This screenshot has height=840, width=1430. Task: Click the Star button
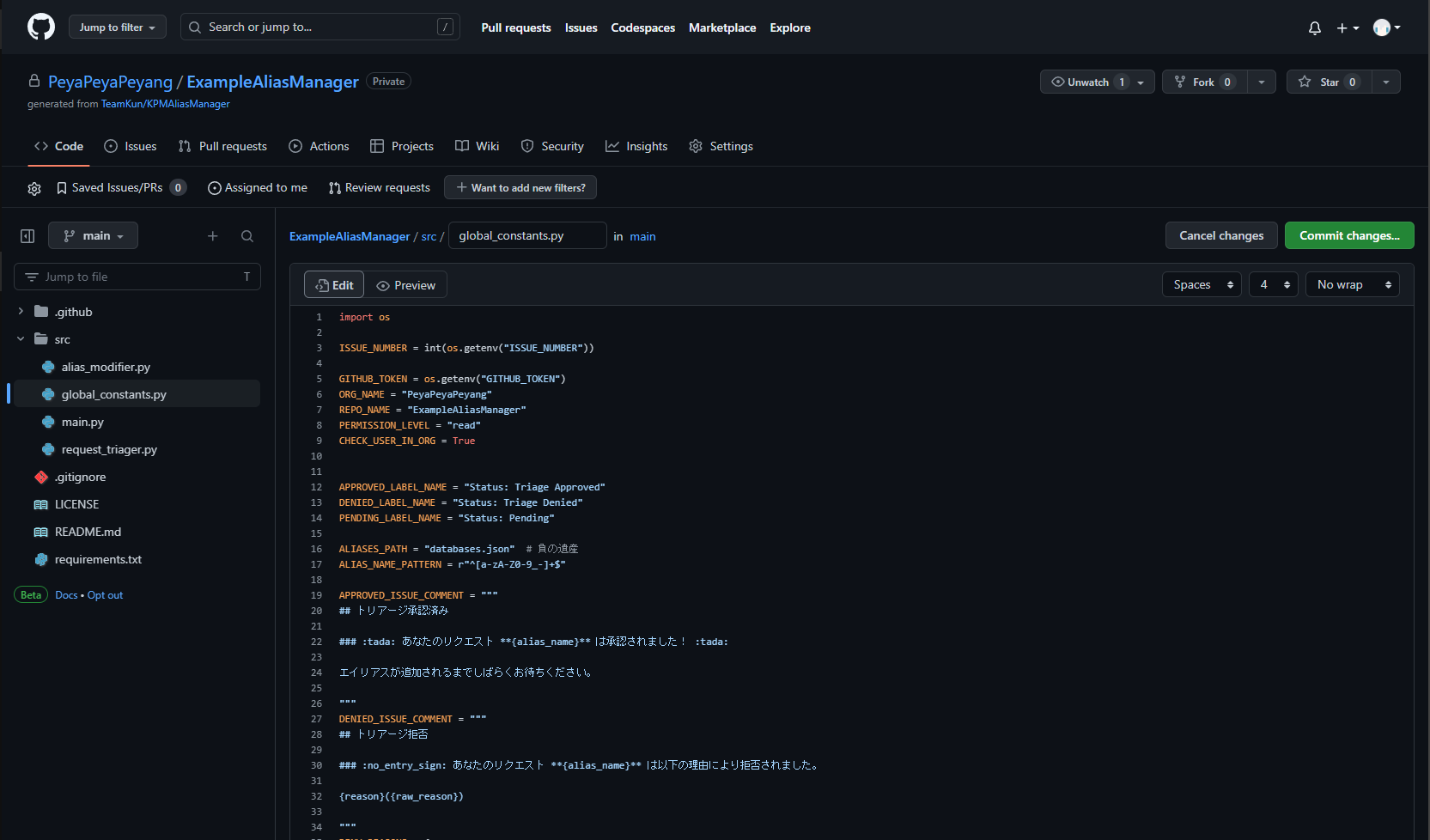tap(1329, 82)
